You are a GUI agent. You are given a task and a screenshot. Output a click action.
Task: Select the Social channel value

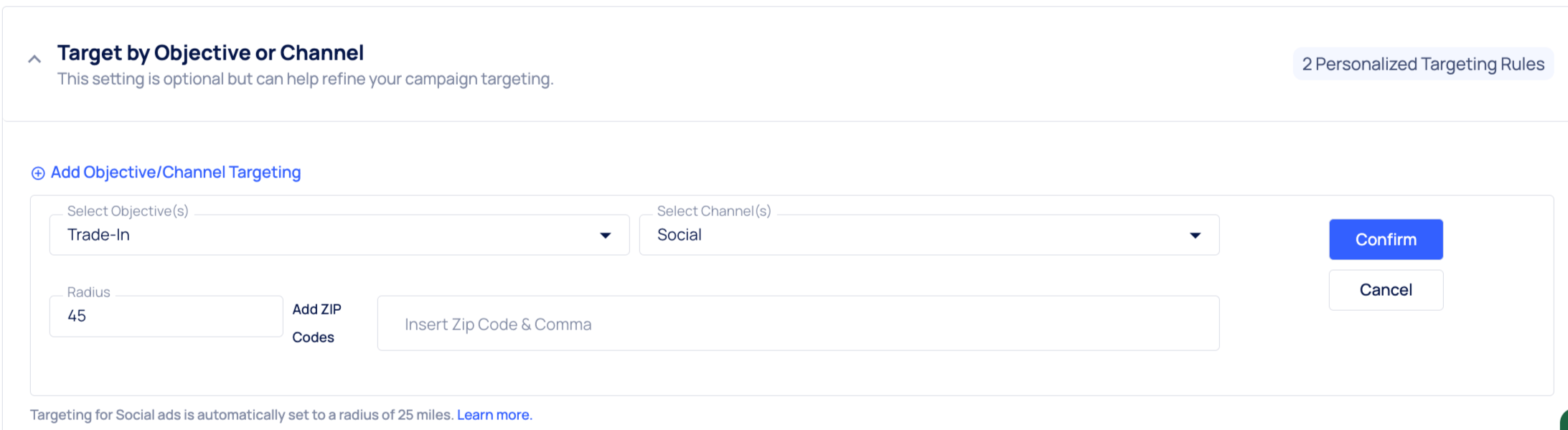[x=679, y=235]
